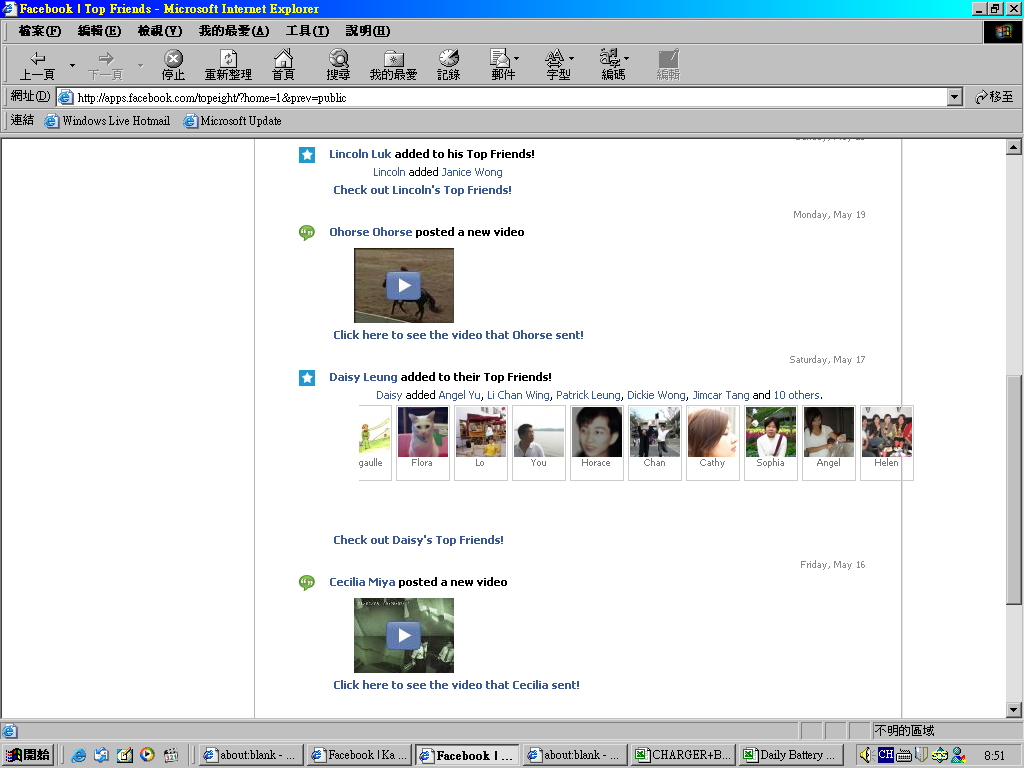This screenshot has width=1024, height=768.
Task: Open Search (搜尋) toolbar icon
Action: click(338, 65)
